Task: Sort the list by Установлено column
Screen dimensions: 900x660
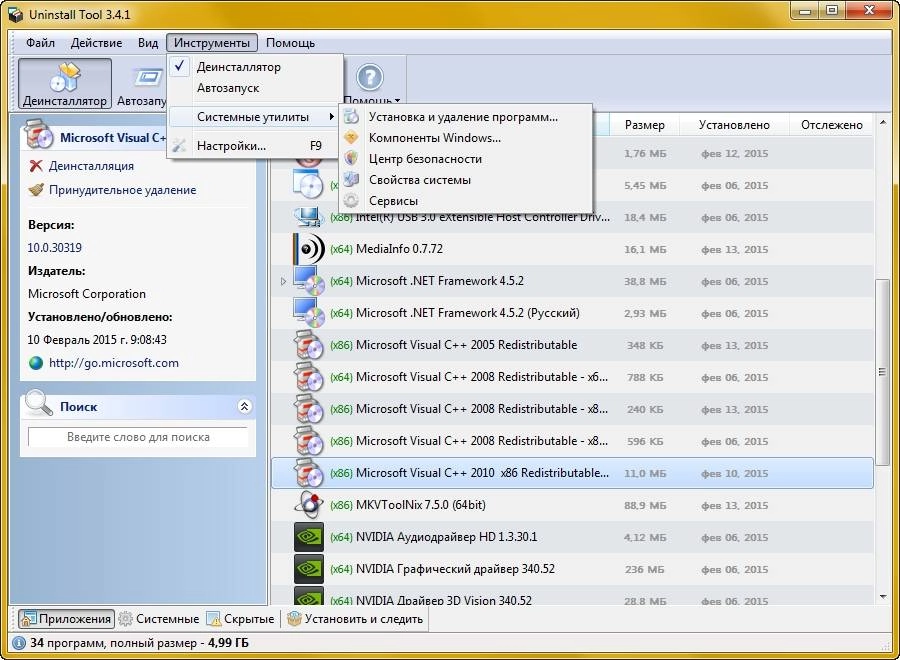Action: coord(734,125)
